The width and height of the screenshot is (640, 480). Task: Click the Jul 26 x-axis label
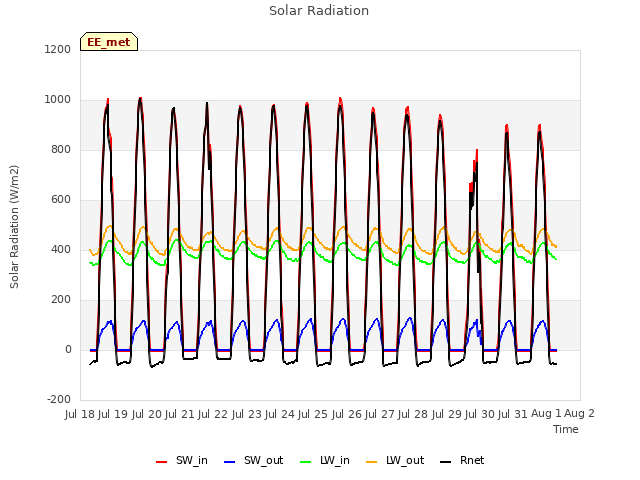347,414
